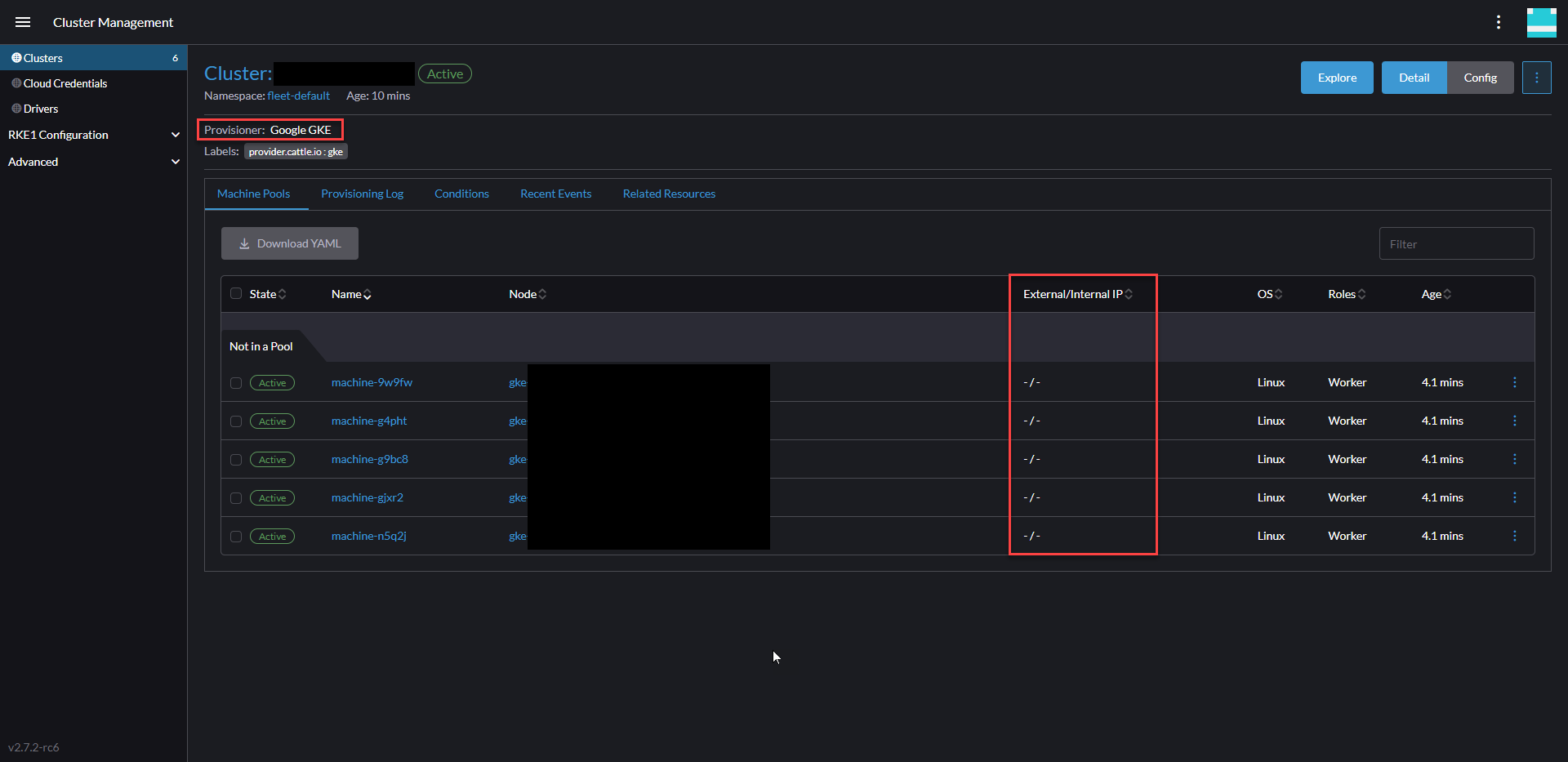Open the Recent Events tab
The width and height of the screenshot is (1568, 762).
(x=555, y=194)
